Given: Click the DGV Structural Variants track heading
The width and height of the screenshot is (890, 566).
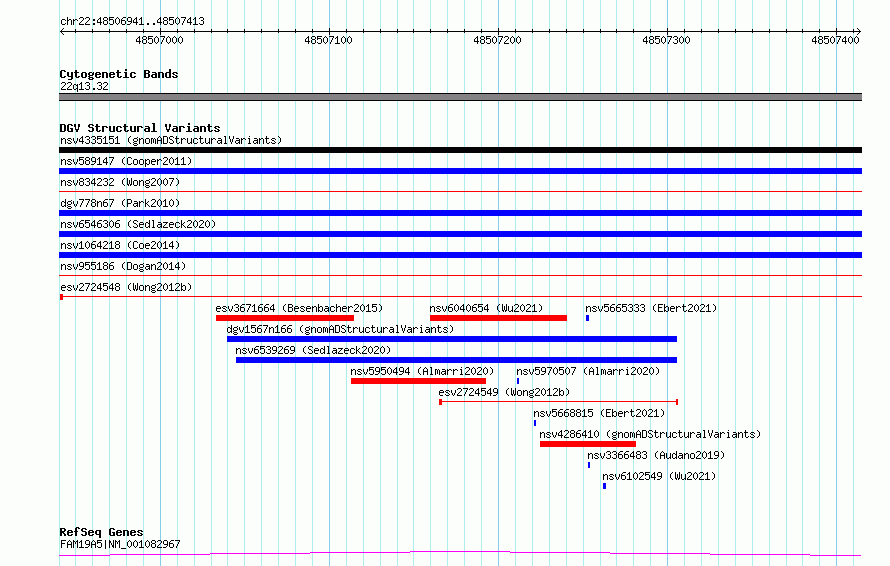Looking at the screenshot, I should (140, 128).
